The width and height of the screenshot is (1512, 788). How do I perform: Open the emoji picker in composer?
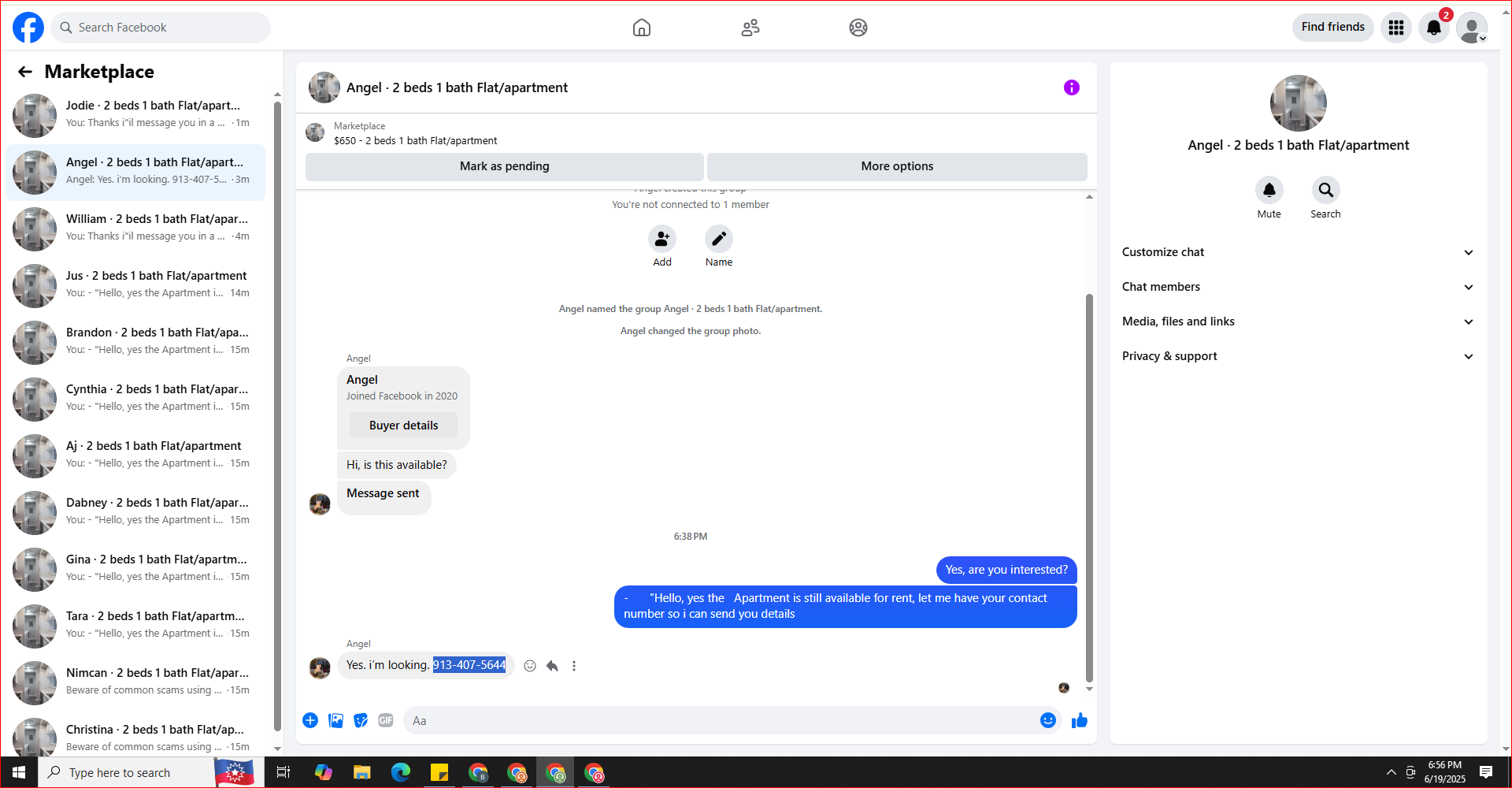[x=1048, y=720]
